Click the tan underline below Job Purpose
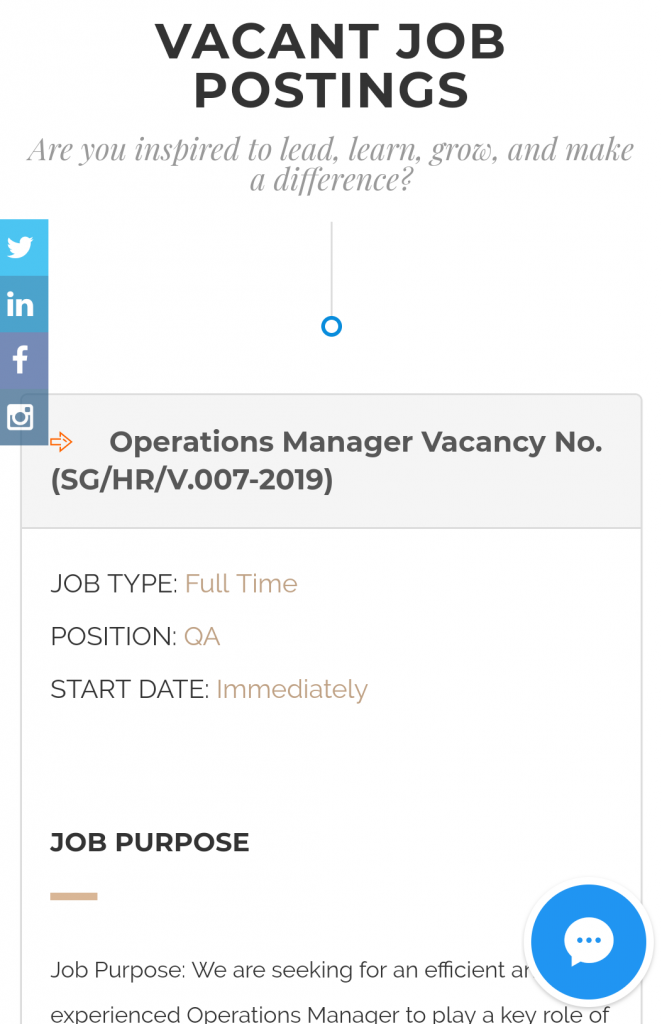The width and height of the screenshot is (662, 1024). (74, 897)
